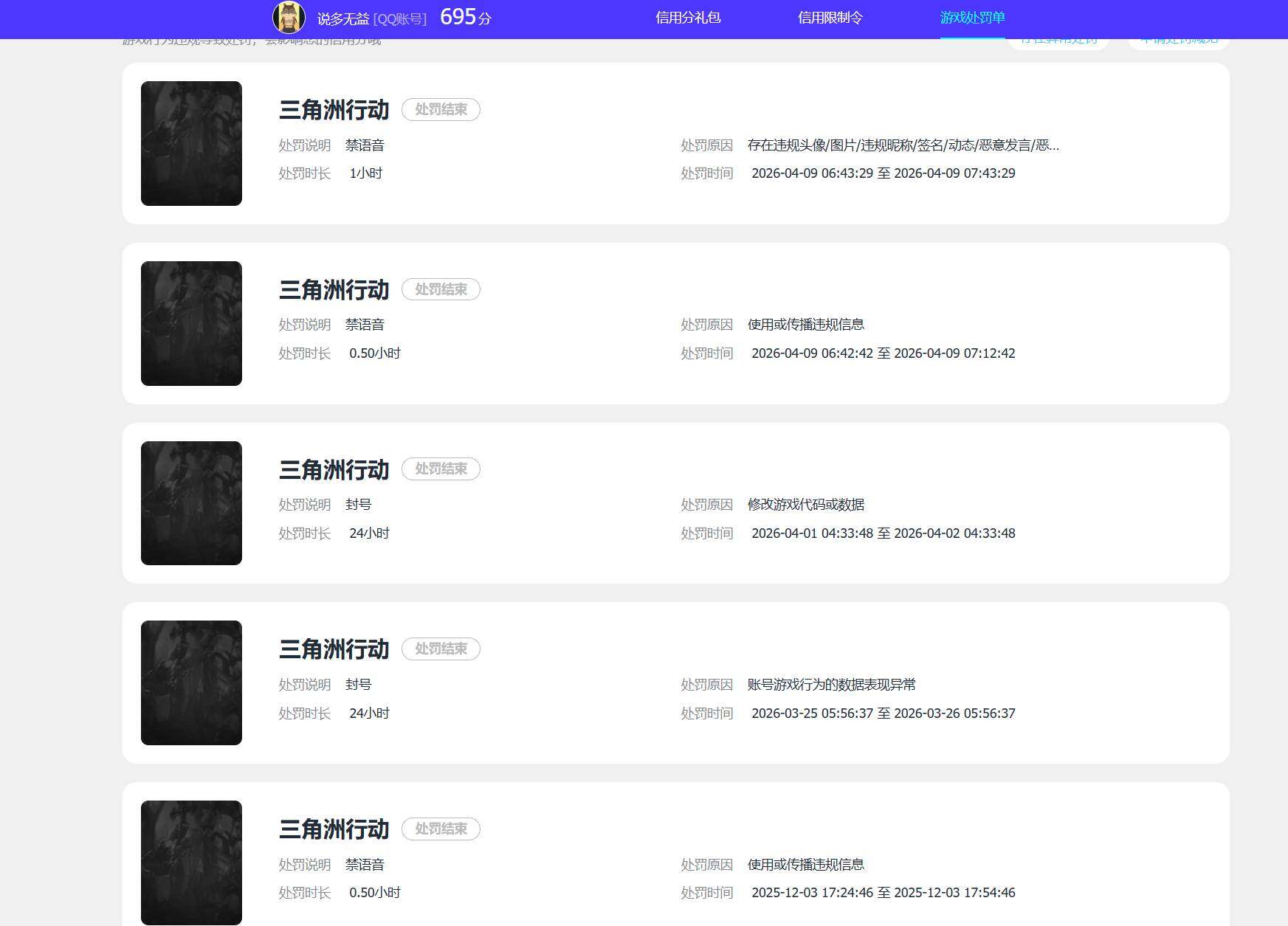Select the 游戏处罚单 tab
The height and width of the screenshot is (926, 1288).
tap(973, 18)
